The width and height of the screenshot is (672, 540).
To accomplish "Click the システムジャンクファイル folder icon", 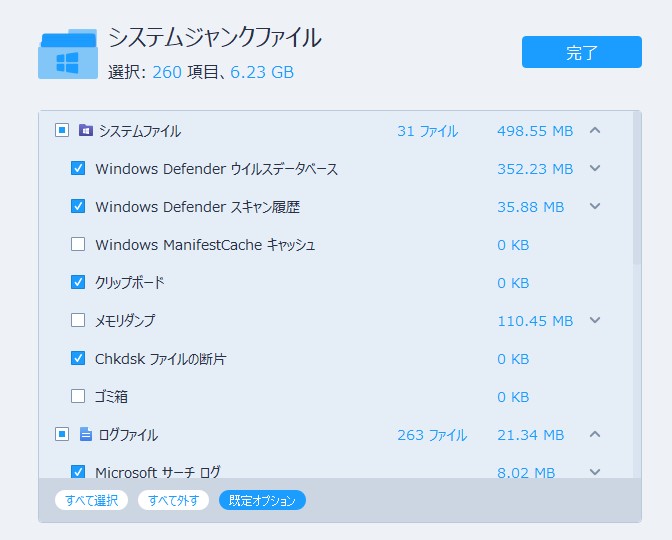I will click(68, 54).
